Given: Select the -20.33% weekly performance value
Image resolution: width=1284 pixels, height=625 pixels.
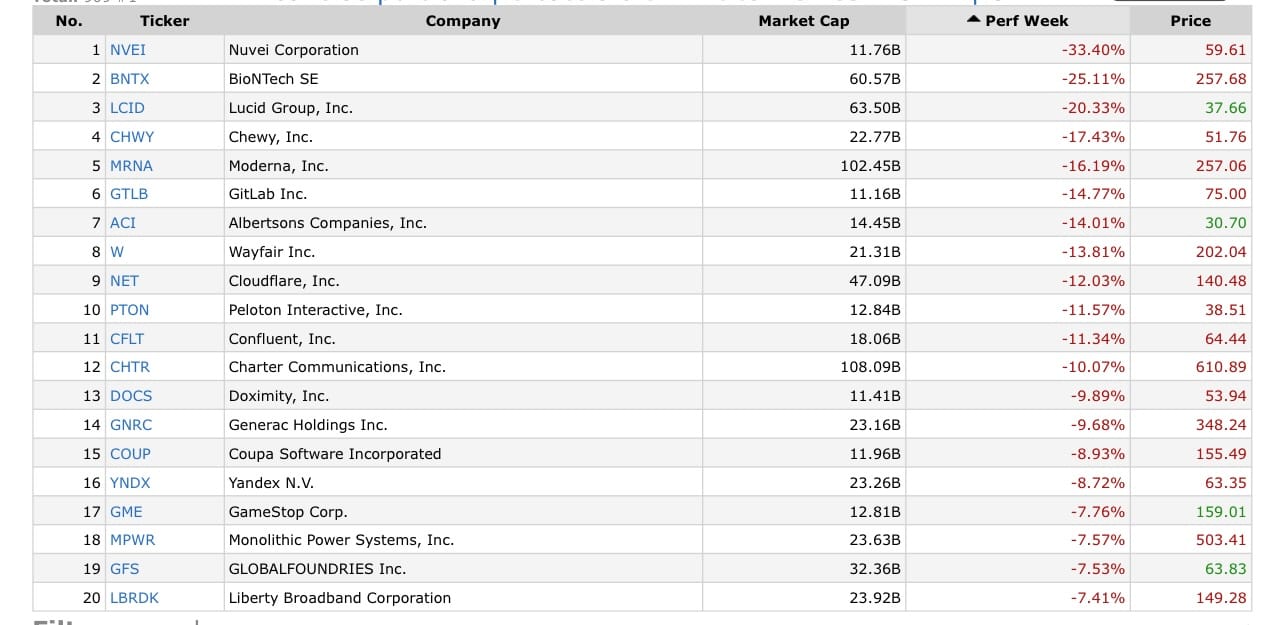Looking at the screenshot, I should pyautogui.click(x=1093, y=108).
